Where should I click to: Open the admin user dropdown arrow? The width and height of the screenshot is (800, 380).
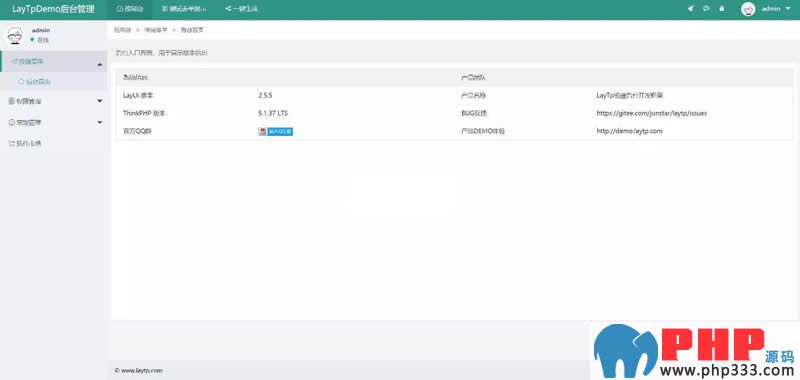click(788, 9)
